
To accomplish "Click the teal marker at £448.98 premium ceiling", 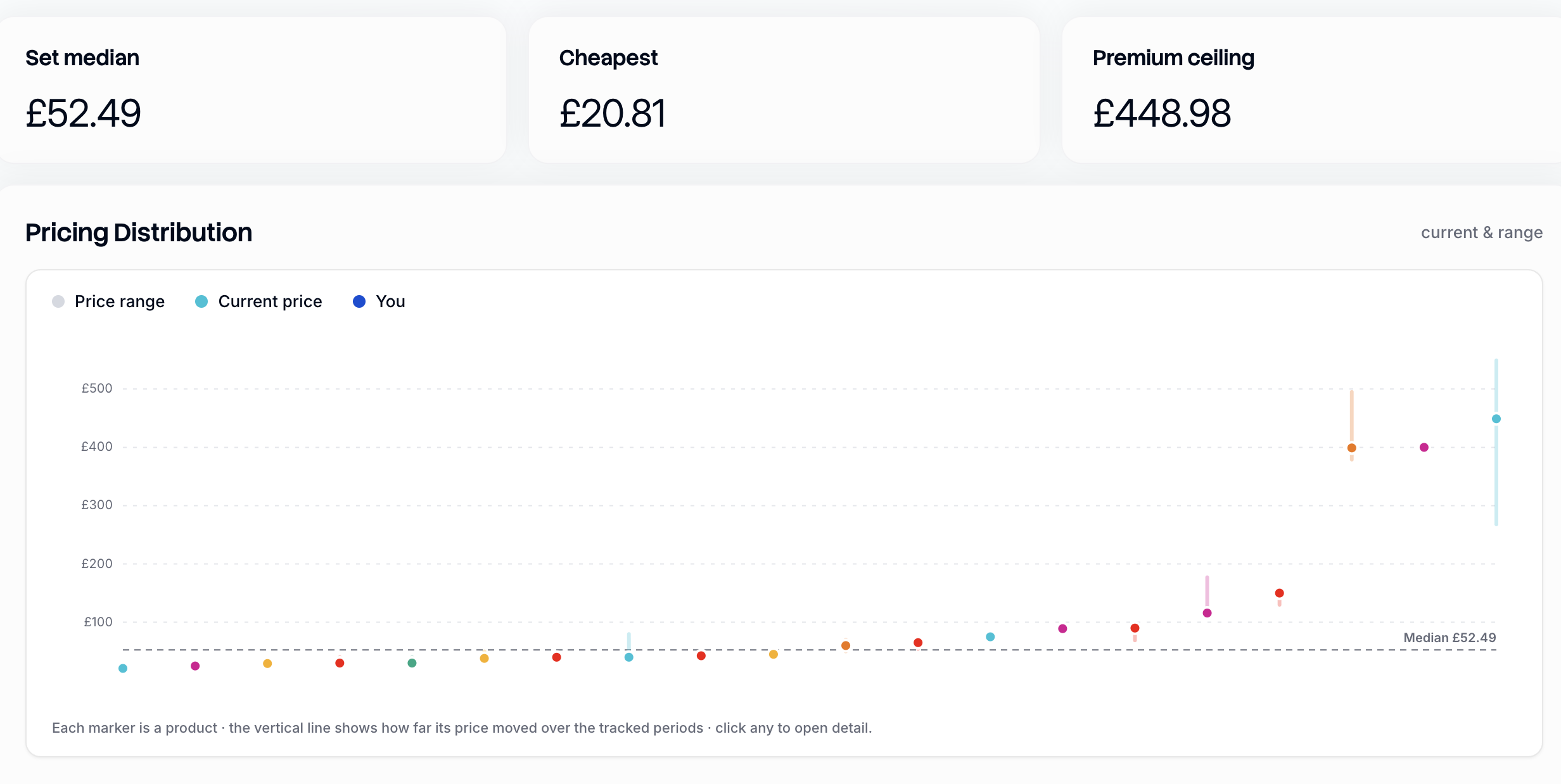I will [x=1496, y=419].
